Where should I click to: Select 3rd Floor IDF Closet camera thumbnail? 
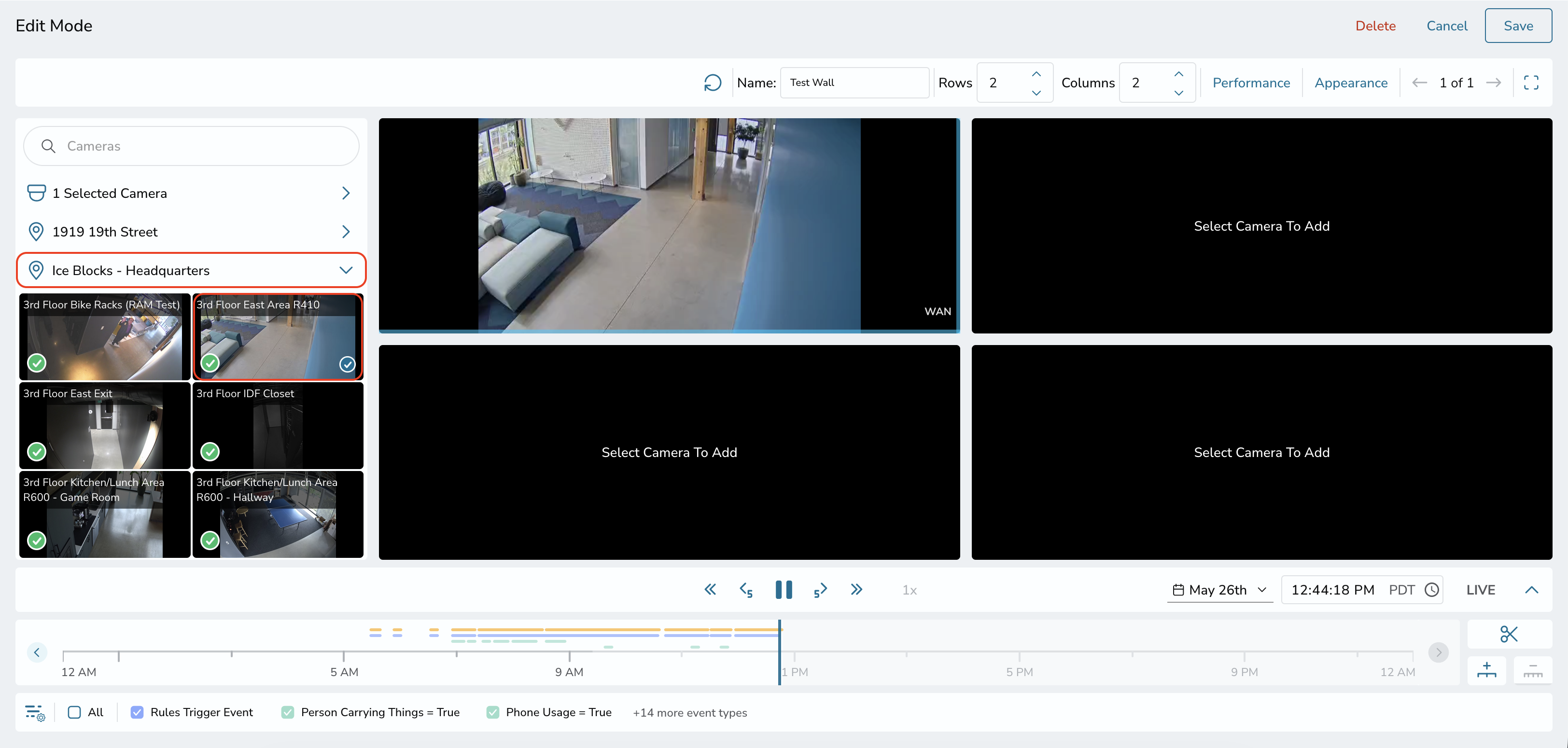tap(278, 426)
